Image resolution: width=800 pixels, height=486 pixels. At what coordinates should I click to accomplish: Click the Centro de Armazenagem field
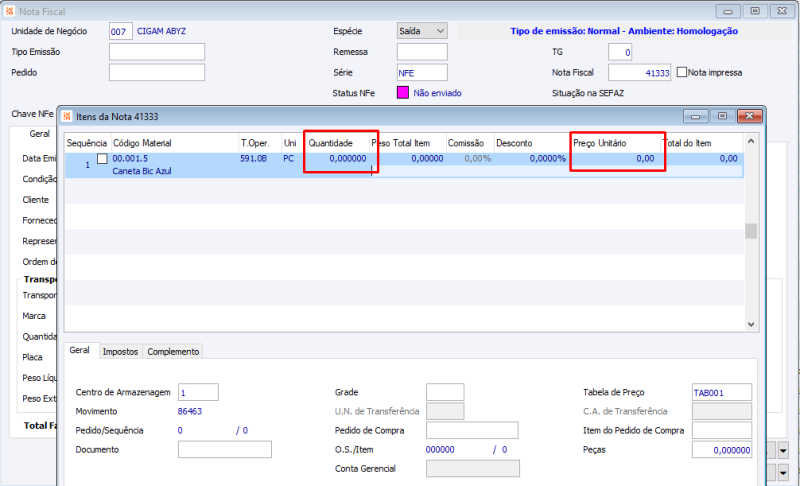click(198, 392)
